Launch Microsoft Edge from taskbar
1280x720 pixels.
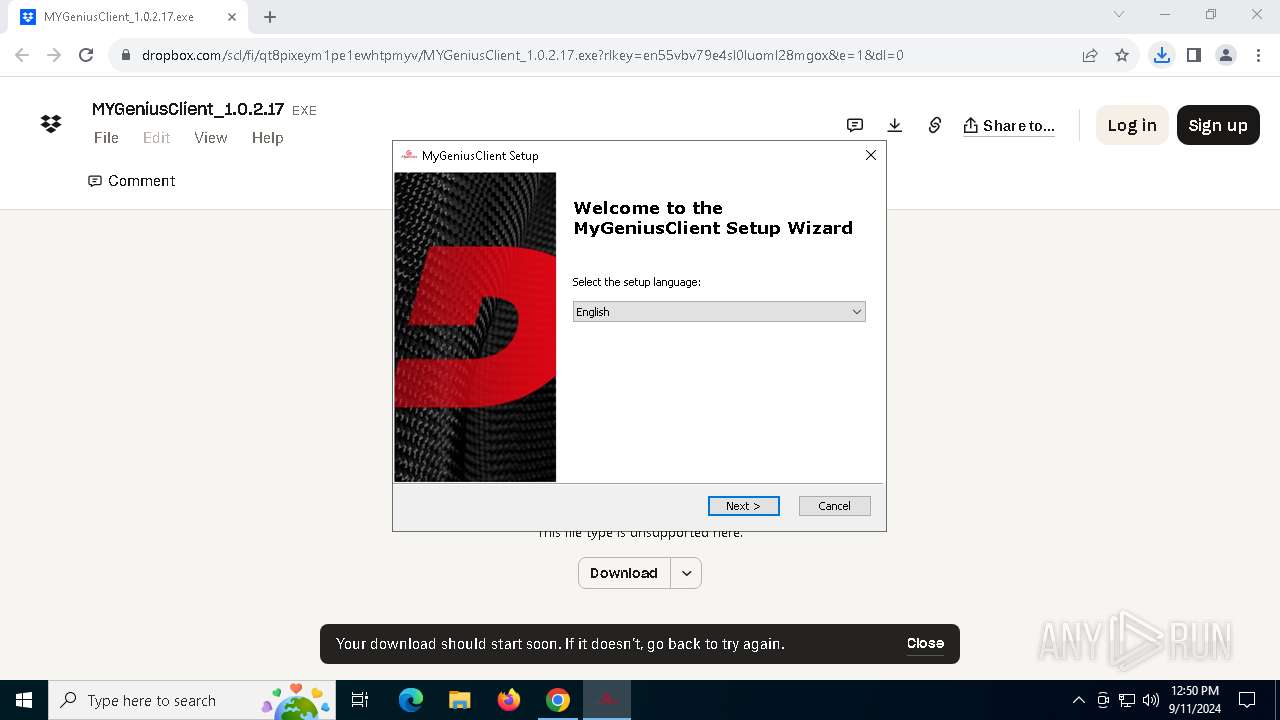click(x=411, y=700)
